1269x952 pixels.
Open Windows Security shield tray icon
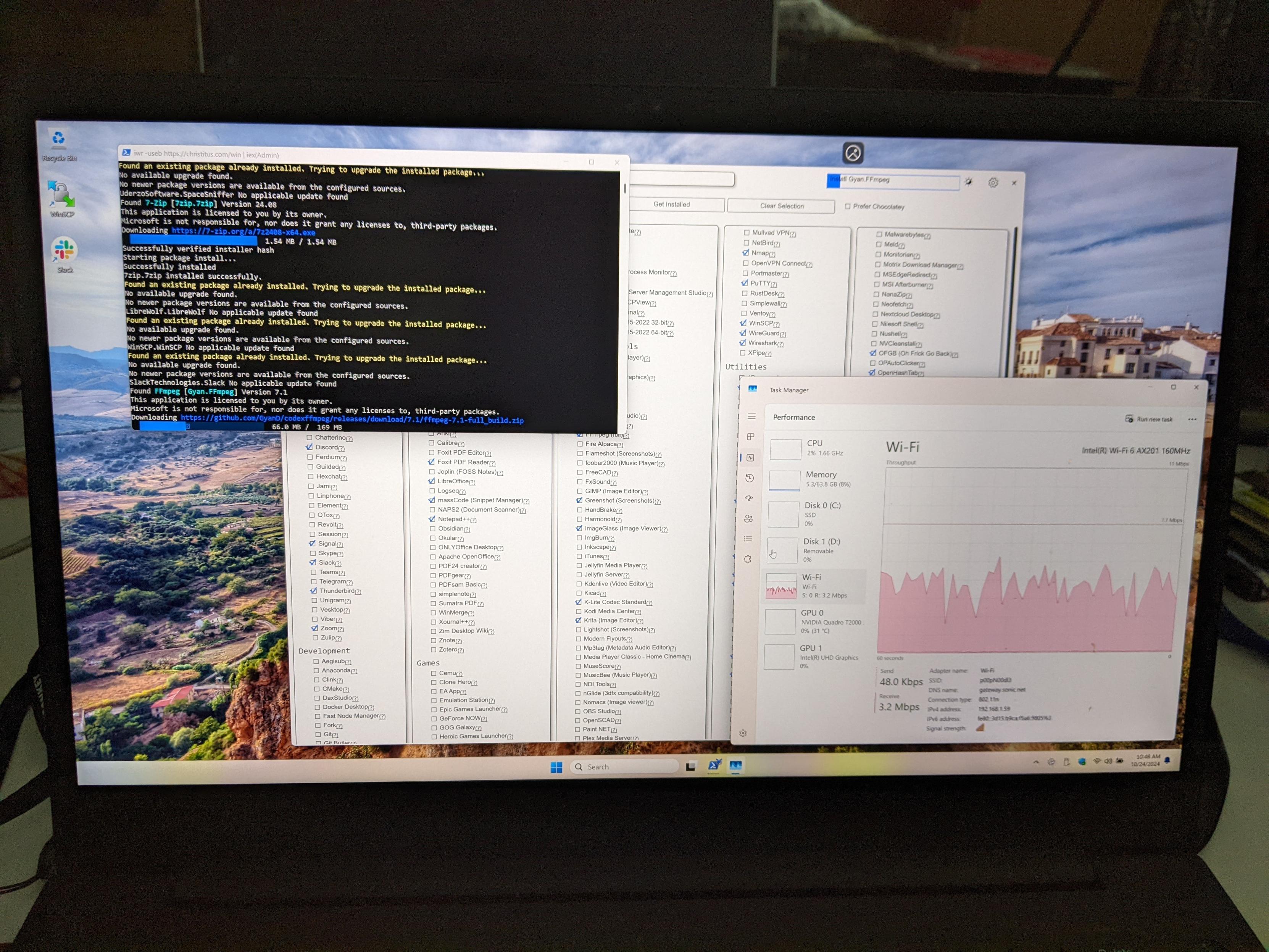pos(1082,762)
